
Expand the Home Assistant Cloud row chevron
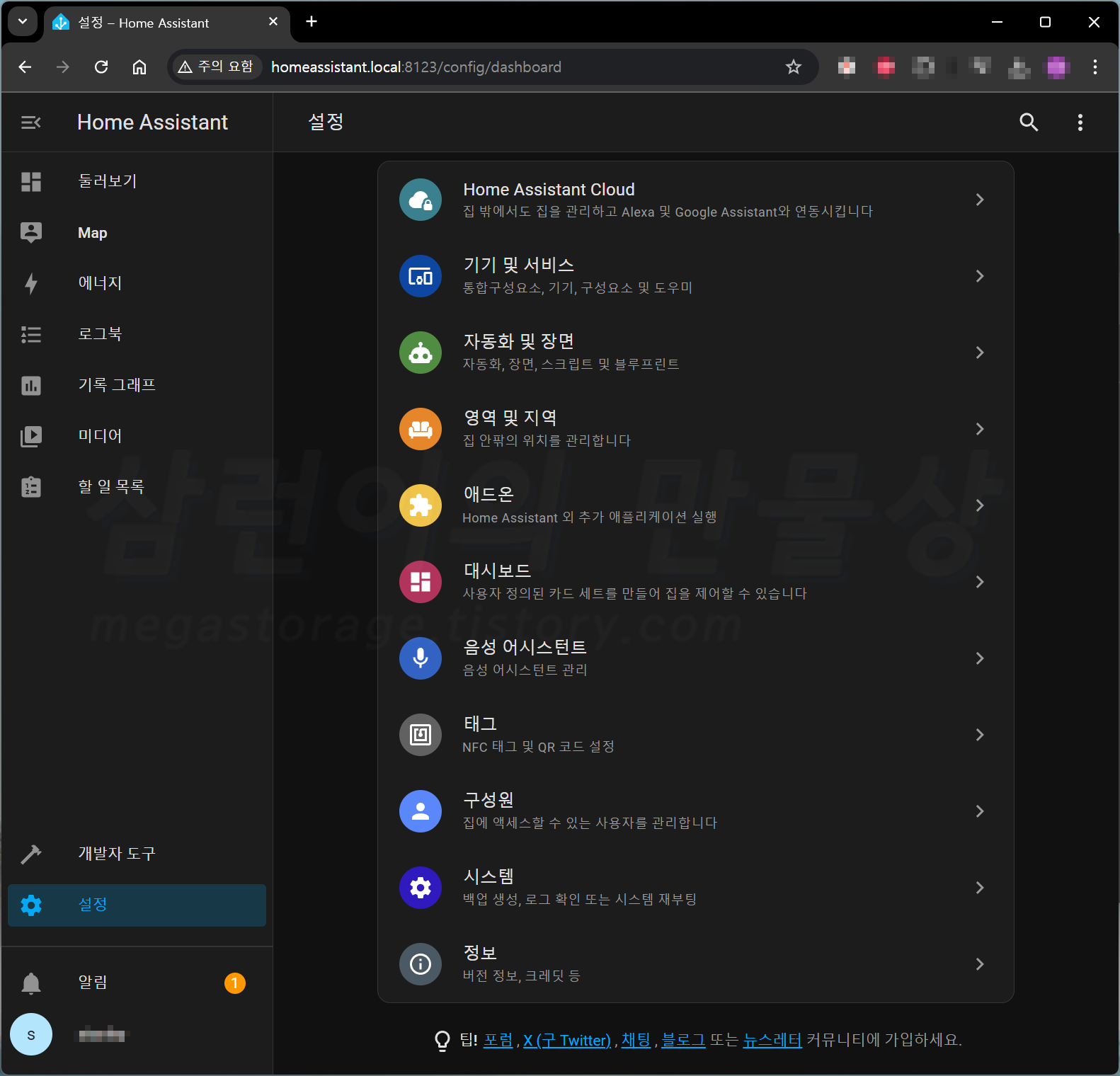980,200
